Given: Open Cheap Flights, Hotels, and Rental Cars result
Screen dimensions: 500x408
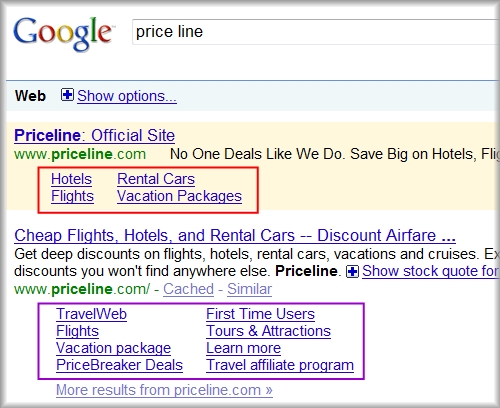Looking at the screenshot, I should pos(235,236).
